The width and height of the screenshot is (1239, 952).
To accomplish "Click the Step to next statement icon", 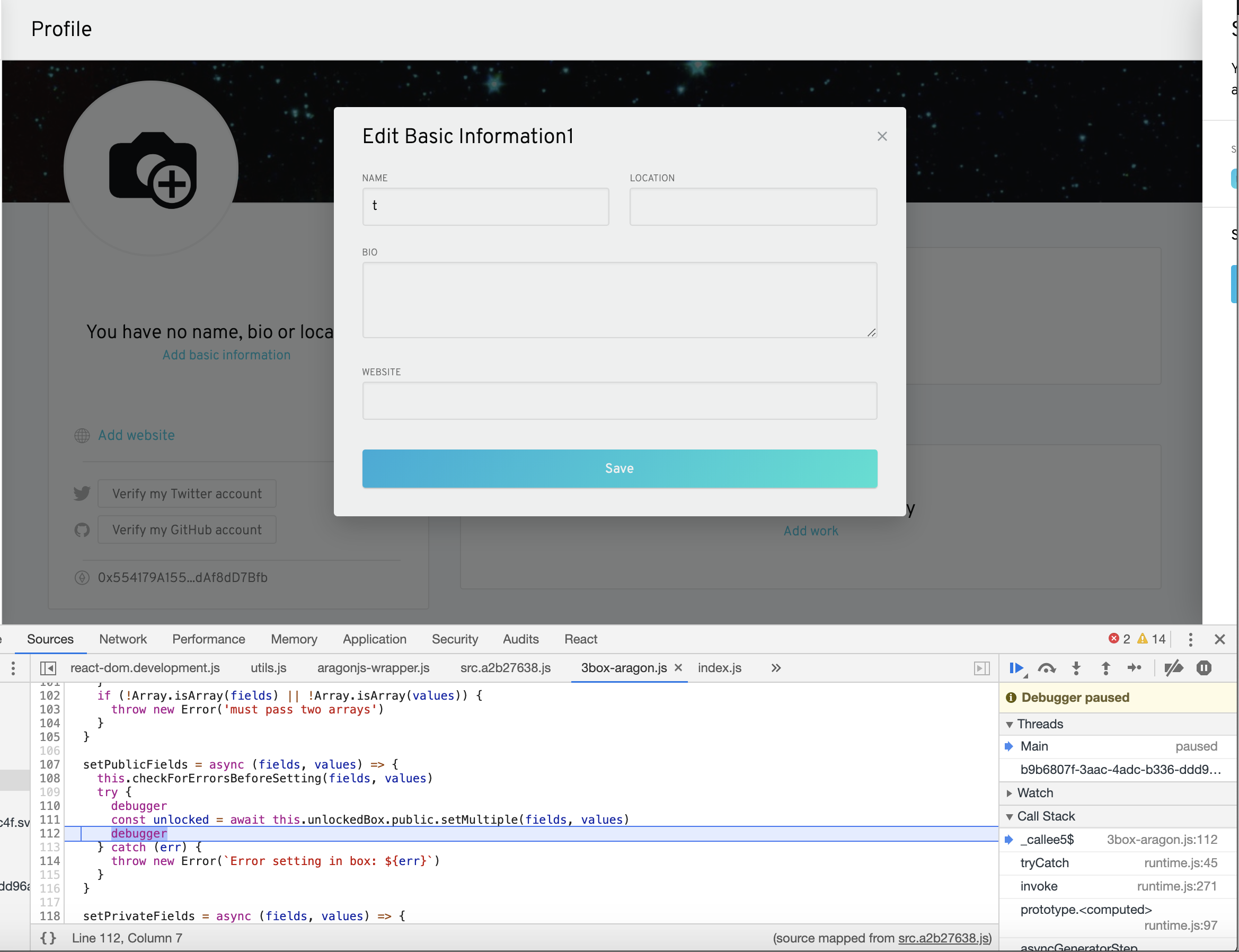I will coord(1135,668).
